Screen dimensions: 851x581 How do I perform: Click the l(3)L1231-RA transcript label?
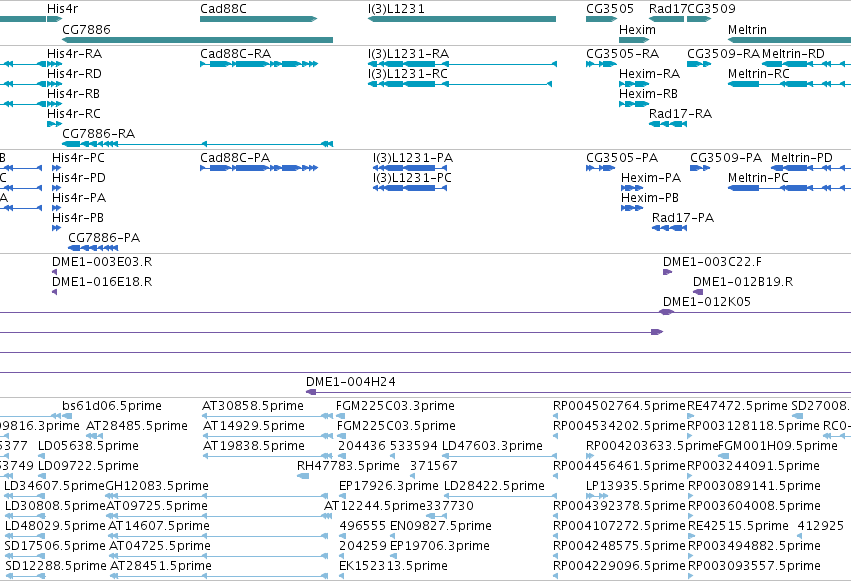pyautogui.click(x=408, y=54)
